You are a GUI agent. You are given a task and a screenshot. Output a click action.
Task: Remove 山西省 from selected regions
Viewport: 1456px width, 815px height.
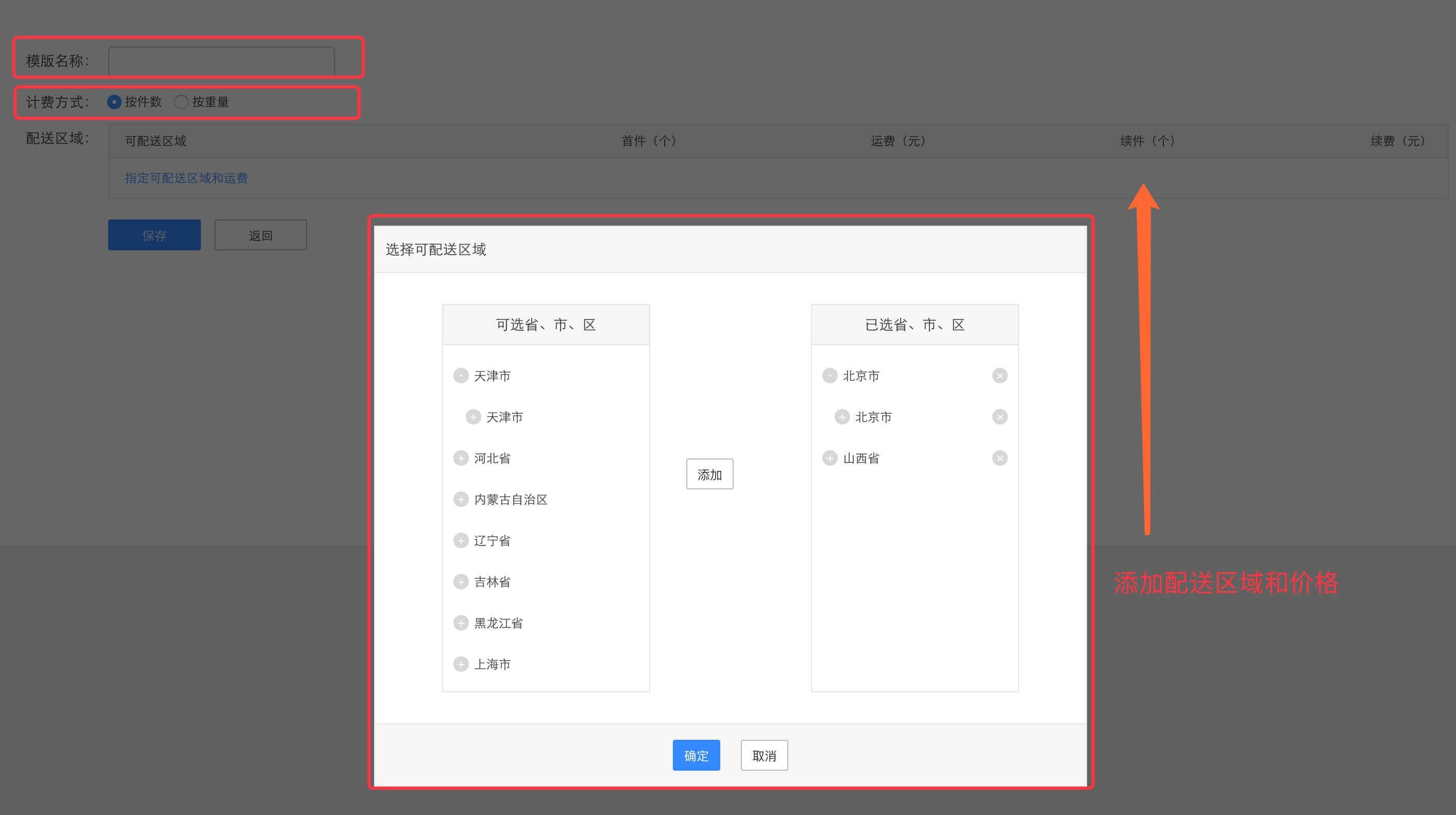click(x=1000, y=459)
